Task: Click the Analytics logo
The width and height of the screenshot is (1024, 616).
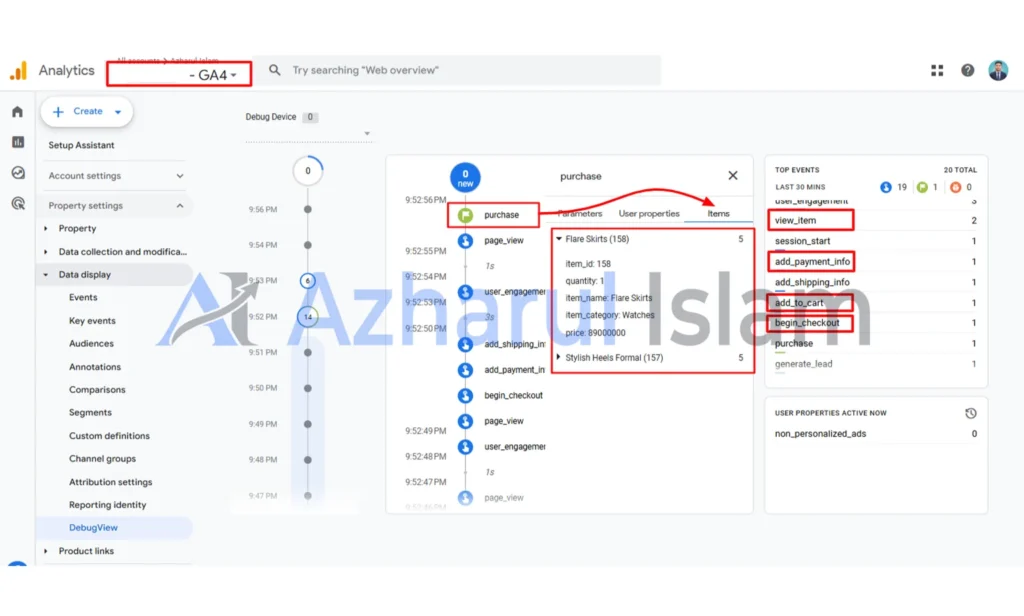Action: 18,71
